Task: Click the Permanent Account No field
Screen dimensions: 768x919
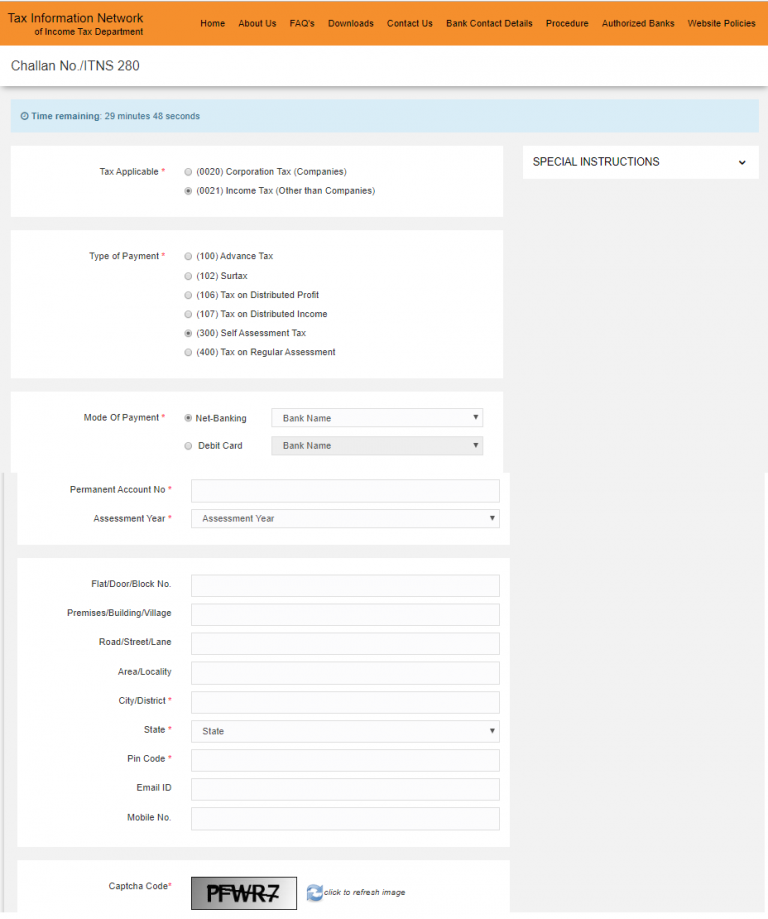Action: (x=345, y=490)
